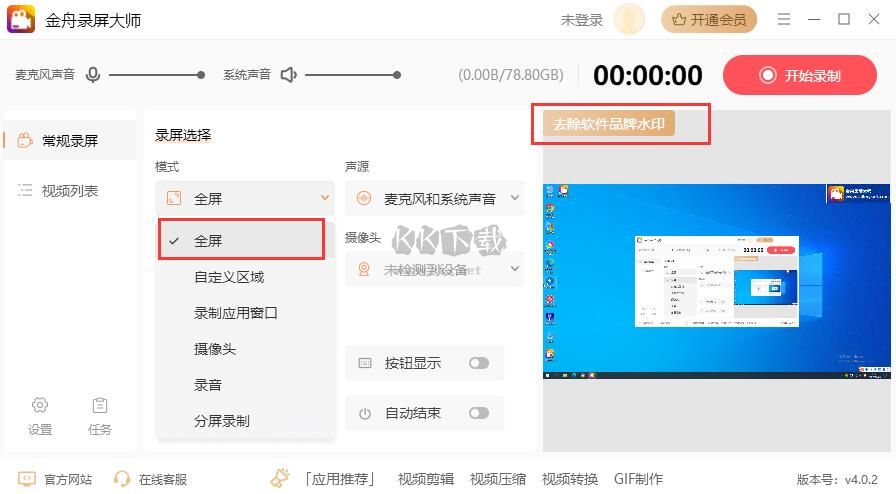This screenshot has height=494, width=896.
Task: Open 任务 clipboard icon
Action: click(x=99, y=405)
